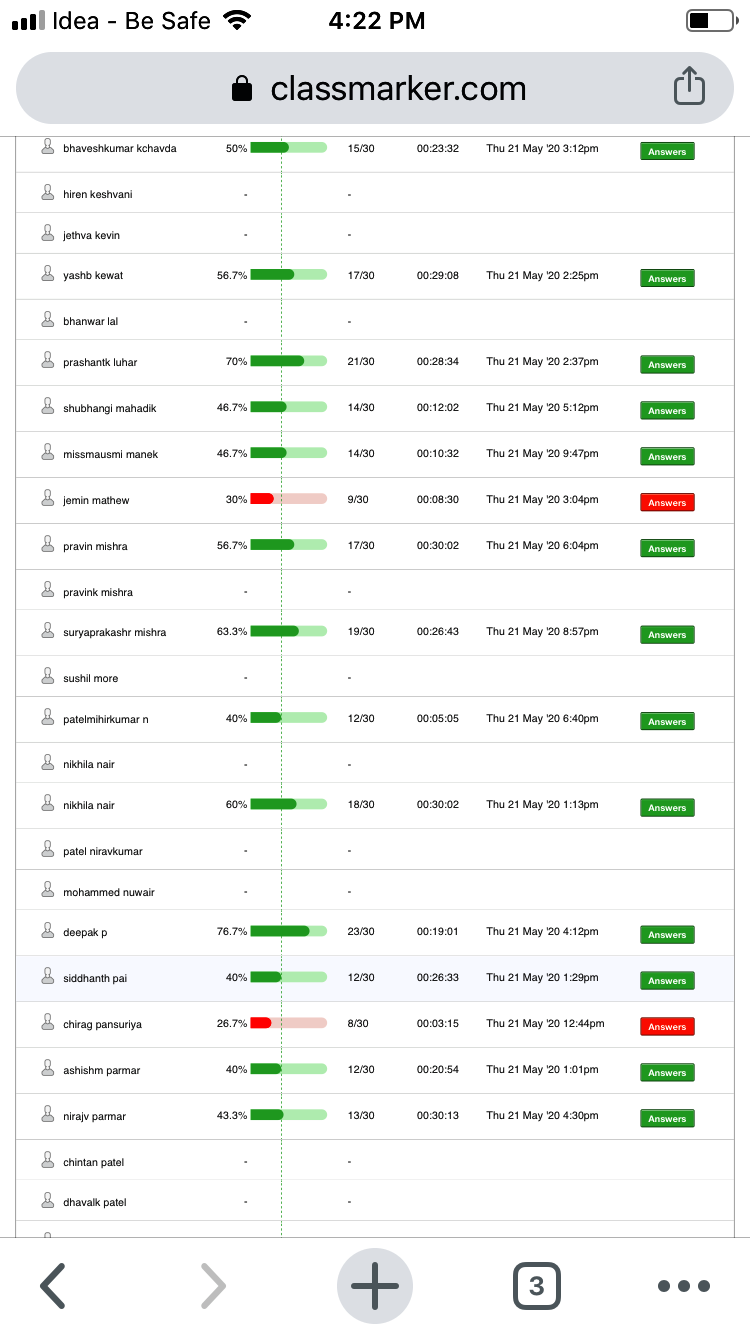Tap the user icon beside jemin mathew
750x1334 pixels.
(47, 498)
